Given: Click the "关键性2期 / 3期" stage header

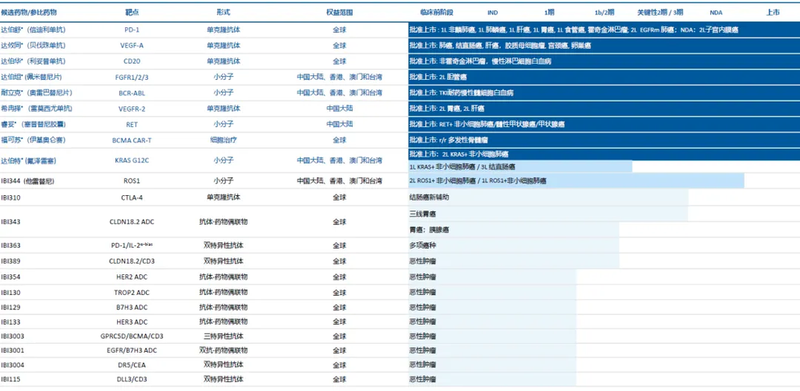Looking at the screenshot, I should pyautogui.click(x=660, y=12).
